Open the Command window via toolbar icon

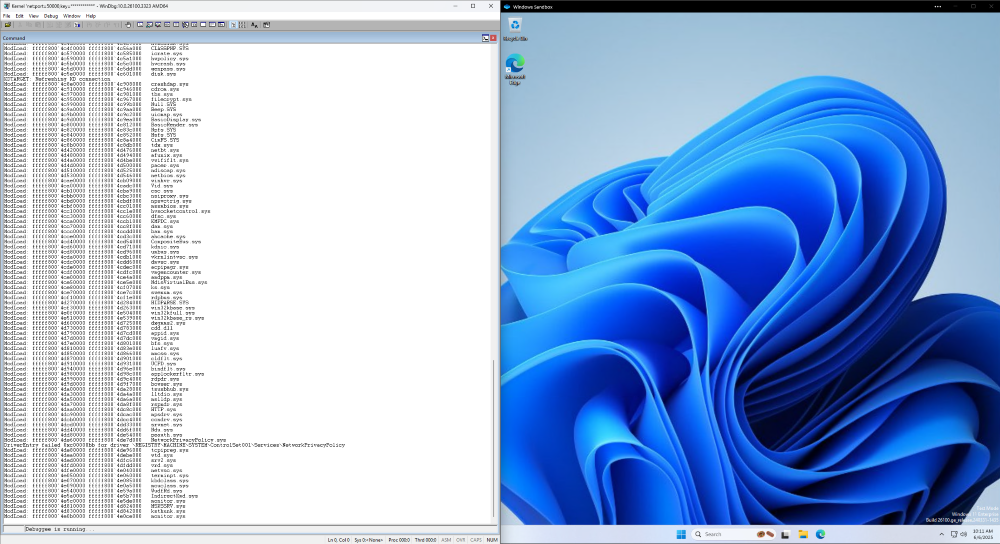140,25
